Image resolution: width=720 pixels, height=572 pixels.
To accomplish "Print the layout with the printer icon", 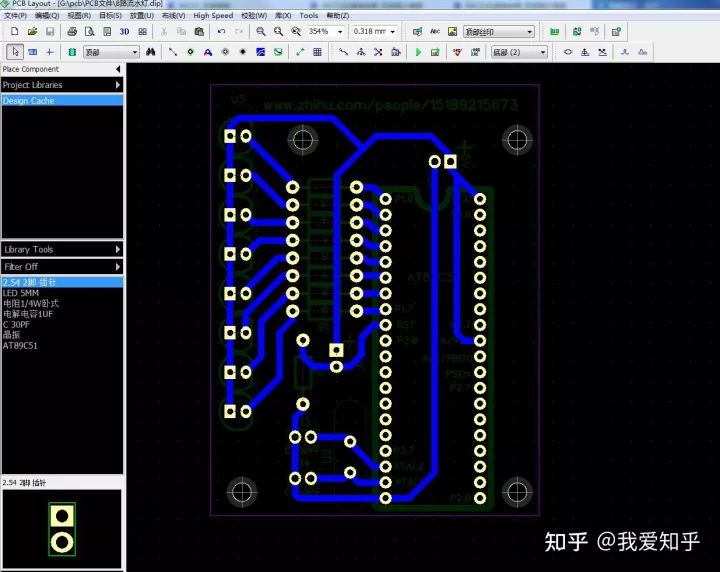I will (72, 32).
